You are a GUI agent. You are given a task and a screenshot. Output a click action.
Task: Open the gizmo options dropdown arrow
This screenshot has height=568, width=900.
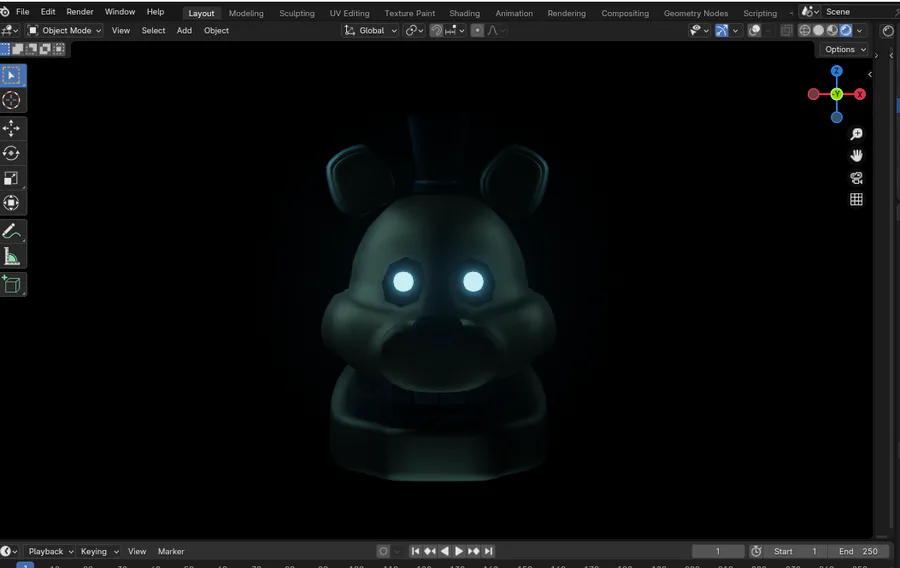[735, 30]
